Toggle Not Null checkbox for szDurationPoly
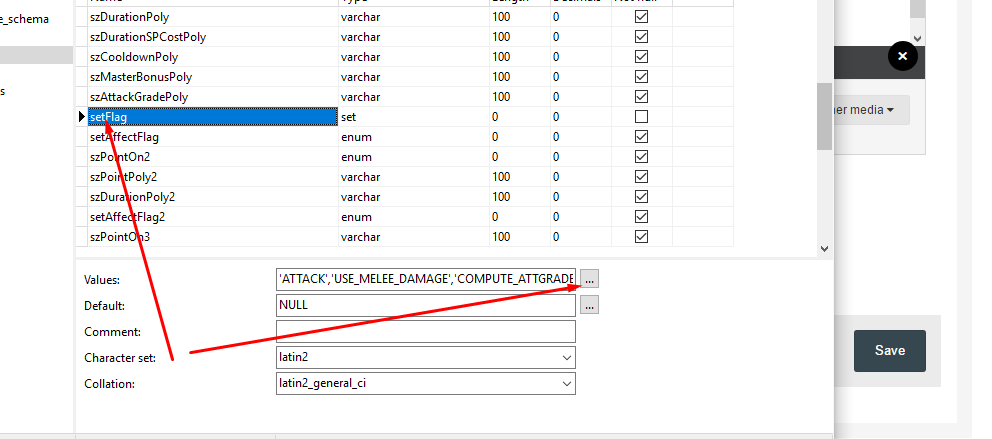The image size is (992, 439). pos(641,17)
